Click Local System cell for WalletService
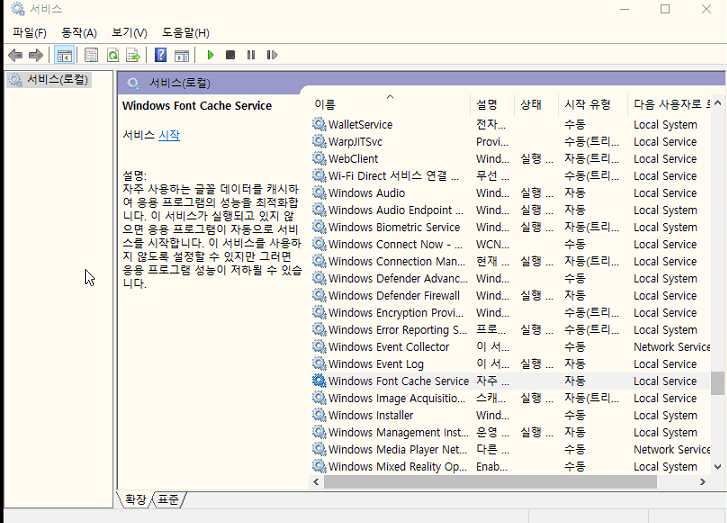This screenshot has width=727, height=523. 665,125
